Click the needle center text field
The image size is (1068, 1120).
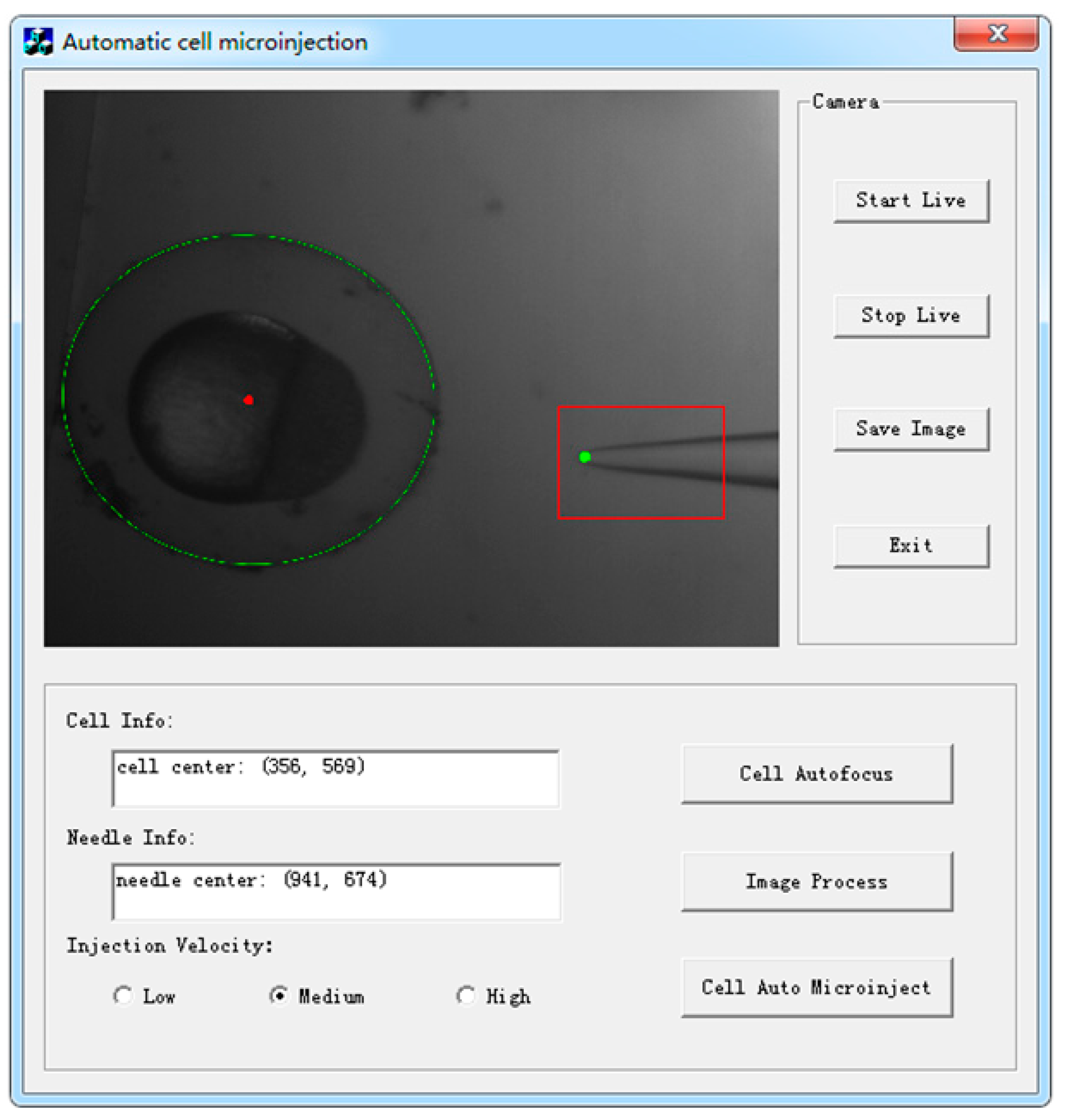[x=336, y=892]
